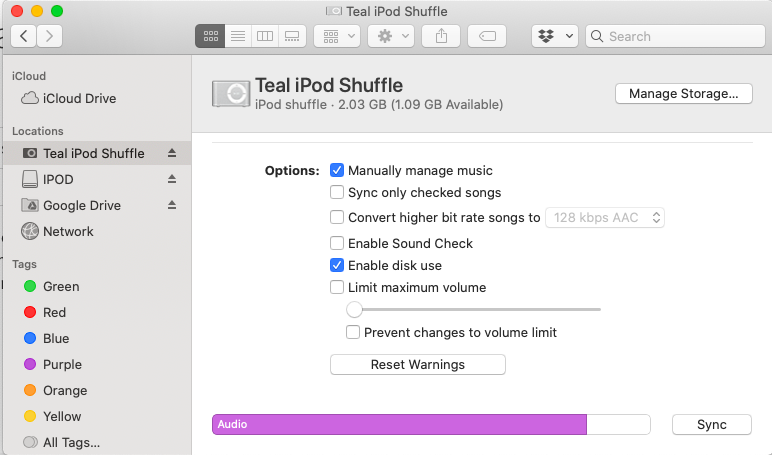Switch Finder to list view
This screenshot has height=455, width=772.
237,36
